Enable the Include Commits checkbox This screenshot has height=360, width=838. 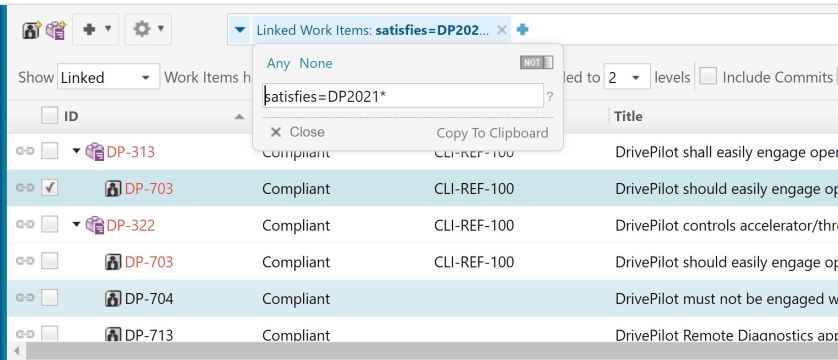pos(708,77)
